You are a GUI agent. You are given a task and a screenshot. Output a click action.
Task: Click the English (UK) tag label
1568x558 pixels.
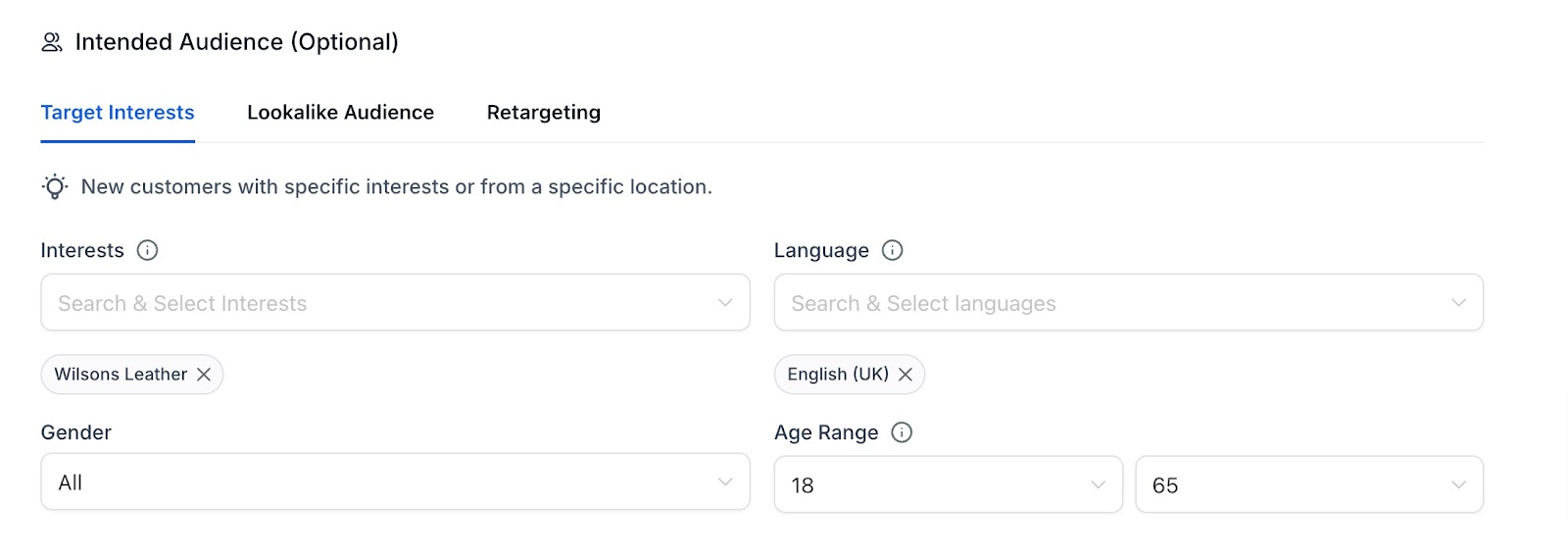838,375
